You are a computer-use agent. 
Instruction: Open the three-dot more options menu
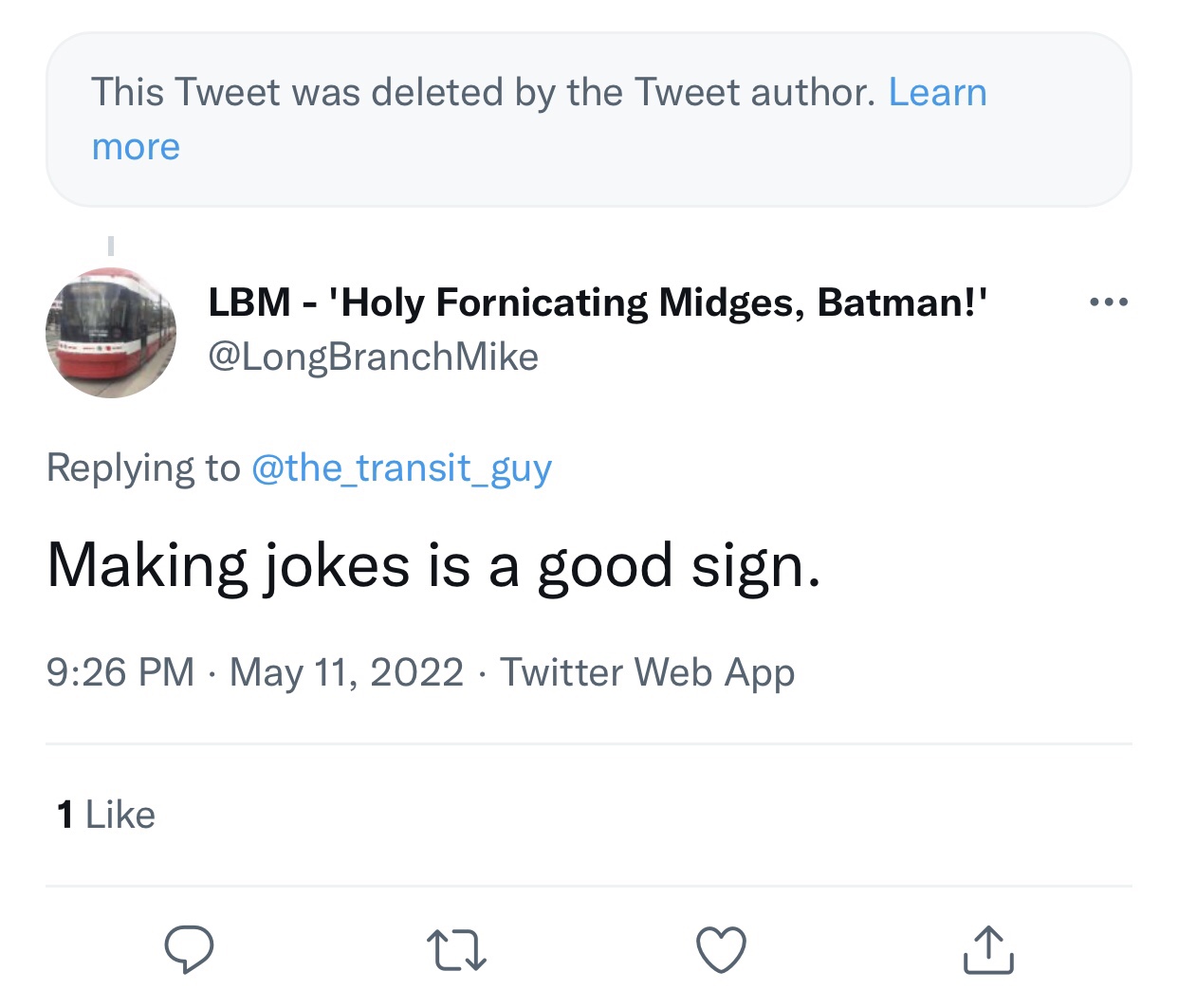click(1109, 302)
